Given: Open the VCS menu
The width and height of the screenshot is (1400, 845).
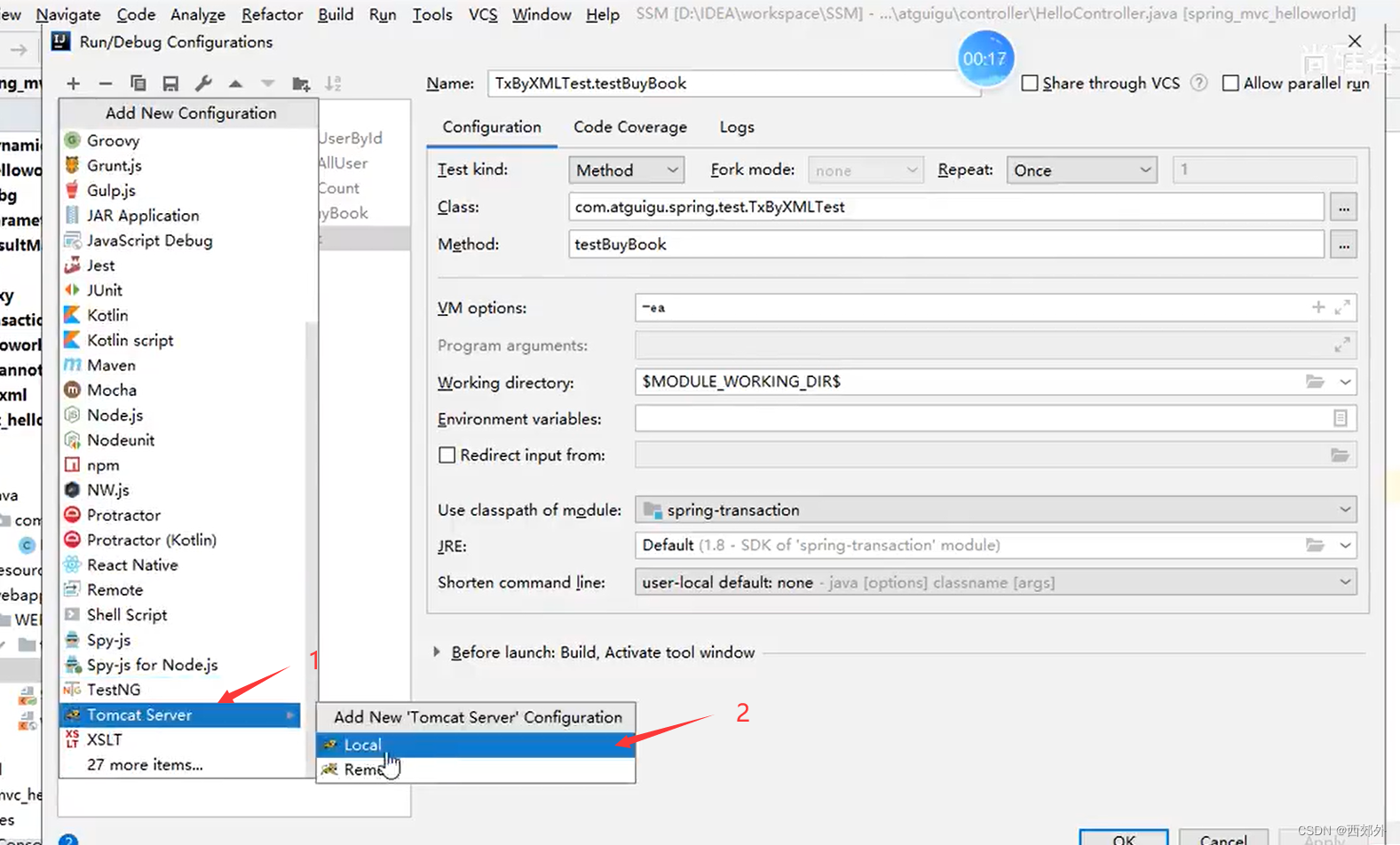Looking at the screenshot, I should coord(483,14).
